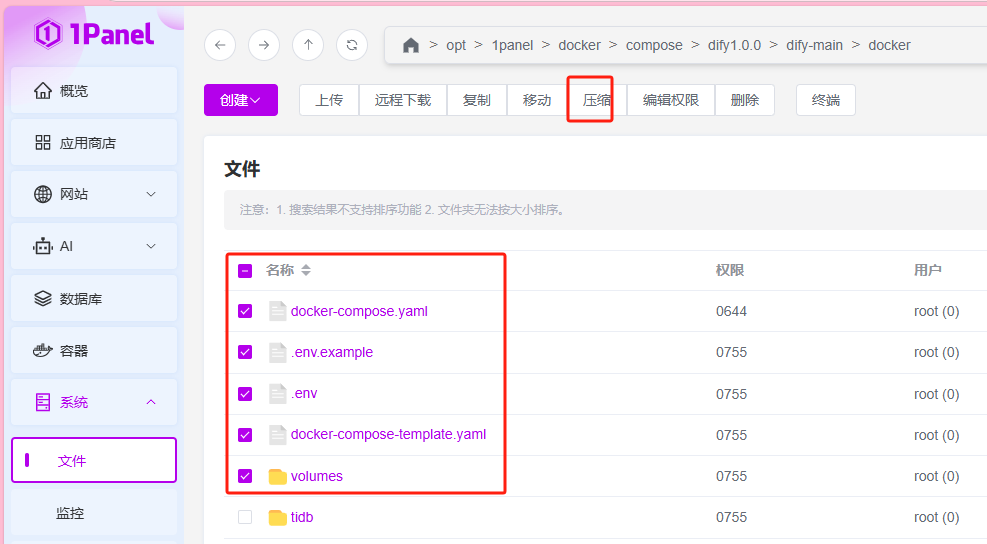
Task: Uncheck the .env.example checkbox
Action: pyautogui.click(x=245, y=352)
